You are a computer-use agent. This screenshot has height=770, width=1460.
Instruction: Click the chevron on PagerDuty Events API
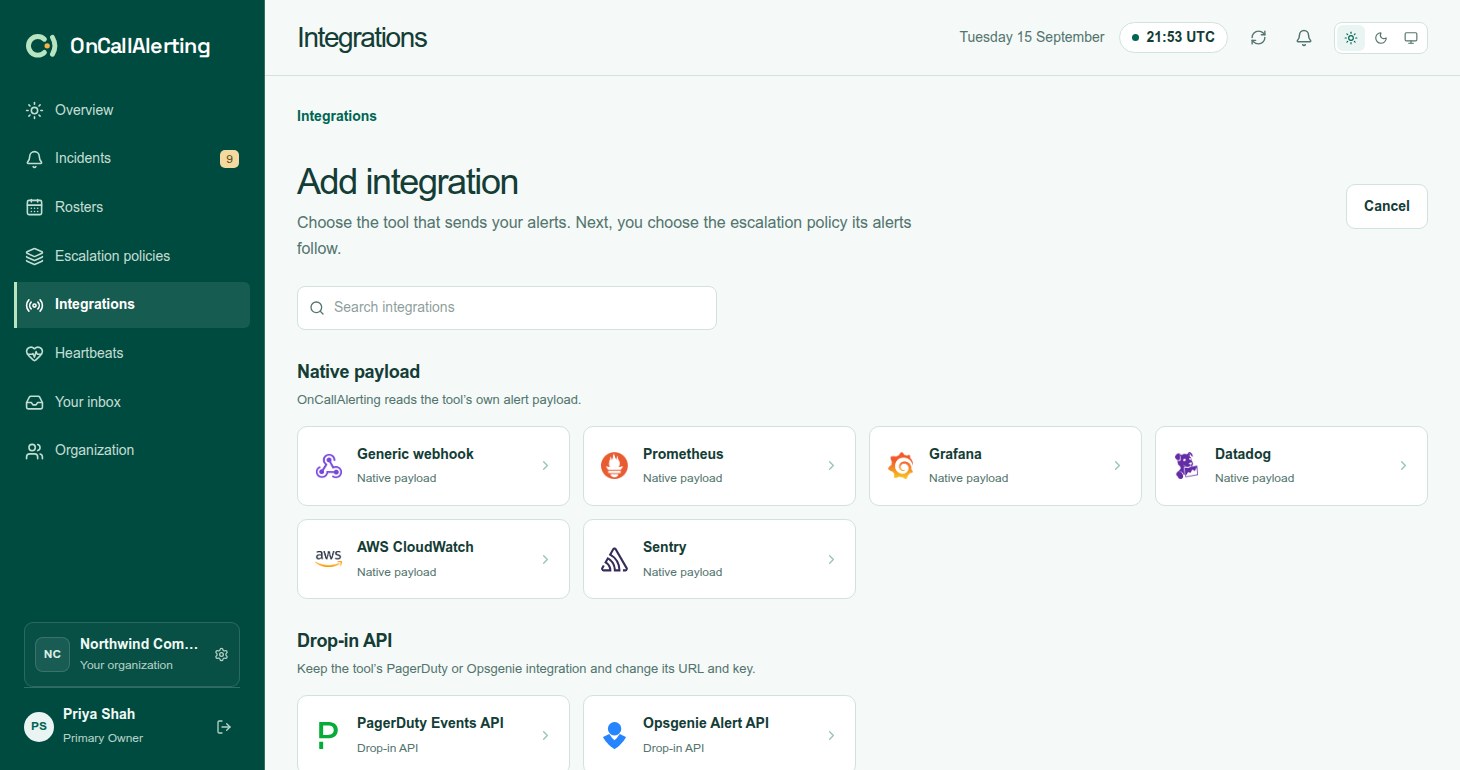click(545, 735)
